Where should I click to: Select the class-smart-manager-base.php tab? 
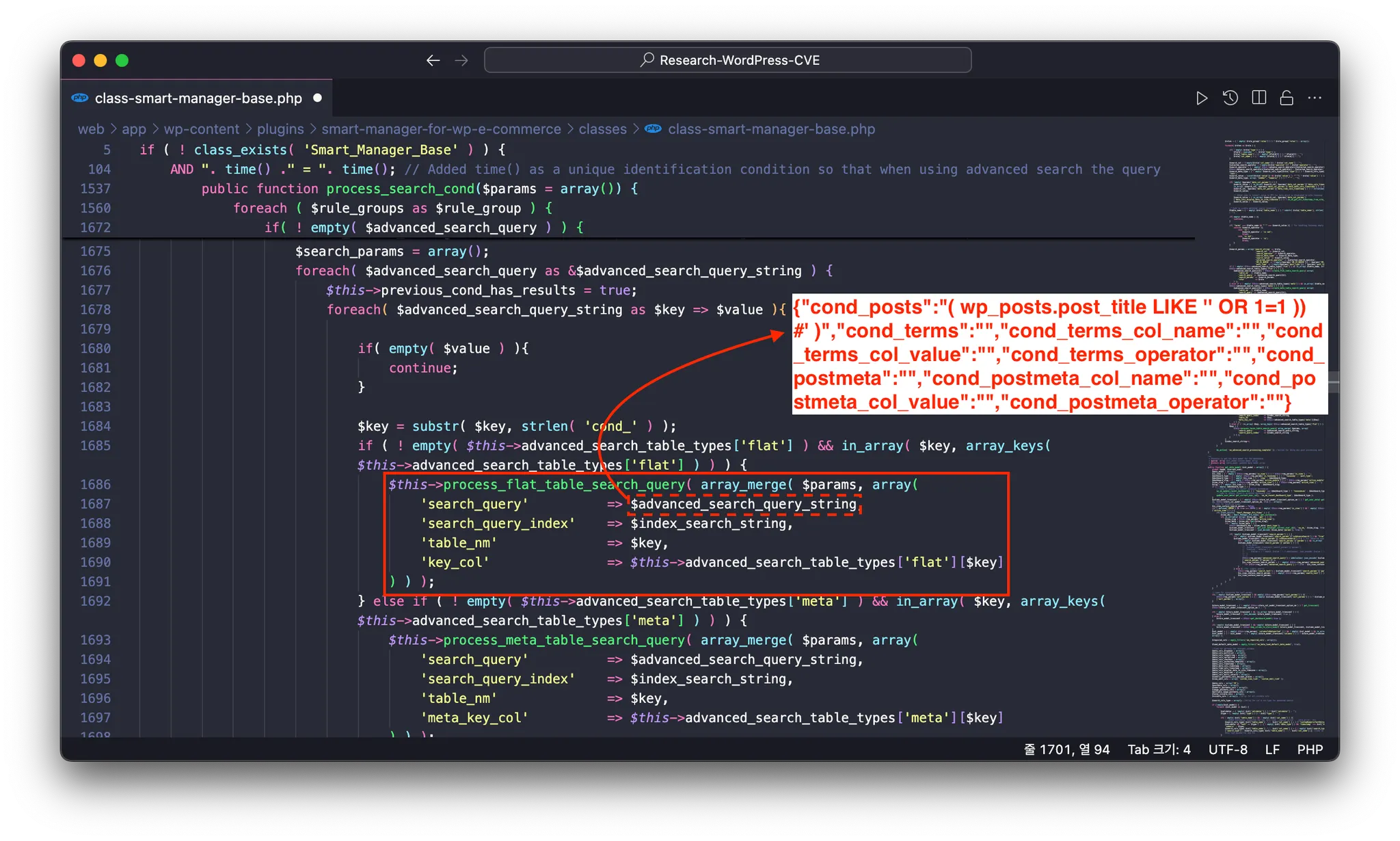click(x=198, y=98)
